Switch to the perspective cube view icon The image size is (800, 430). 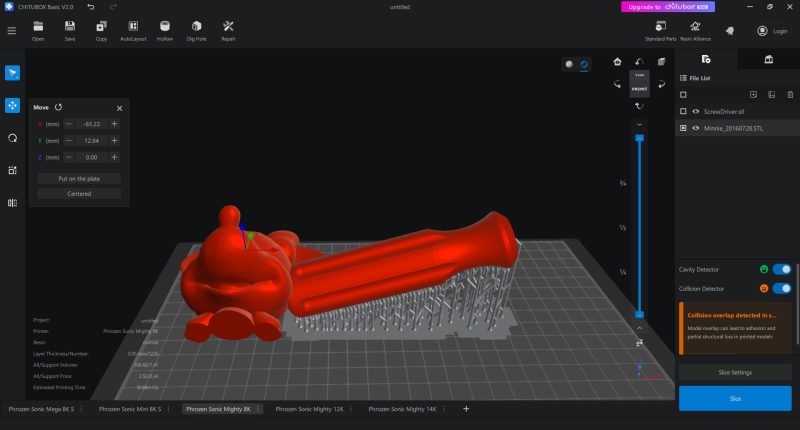661,62
